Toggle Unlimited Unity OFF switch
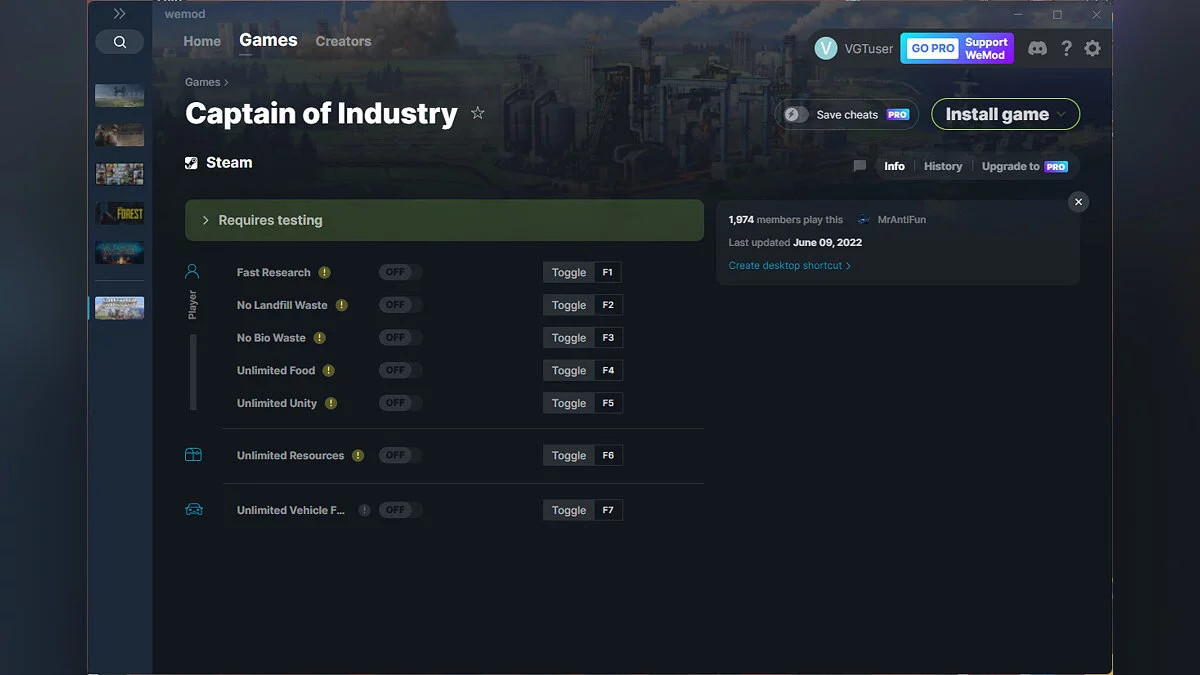Screen dimensions: 1200x675 coord(400,403)
